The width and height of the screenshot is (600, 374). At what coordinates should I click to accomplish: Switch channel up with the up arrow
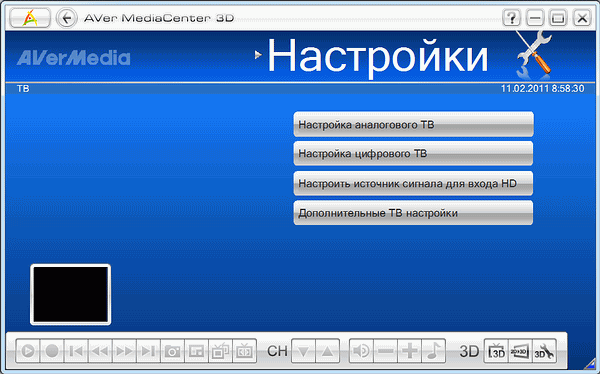tap(328, 351)
